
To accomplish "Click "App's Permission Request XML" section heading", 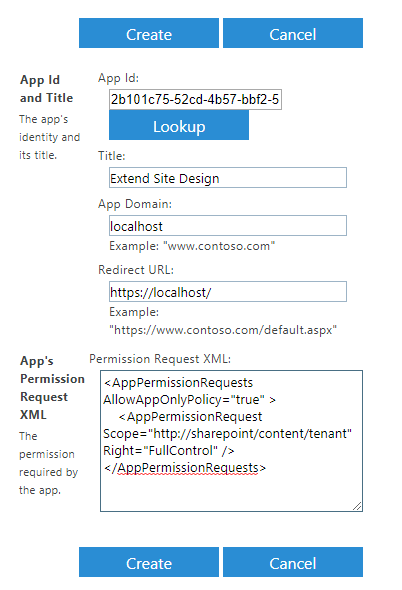I will pyautogui.click(x=52, y=388).
